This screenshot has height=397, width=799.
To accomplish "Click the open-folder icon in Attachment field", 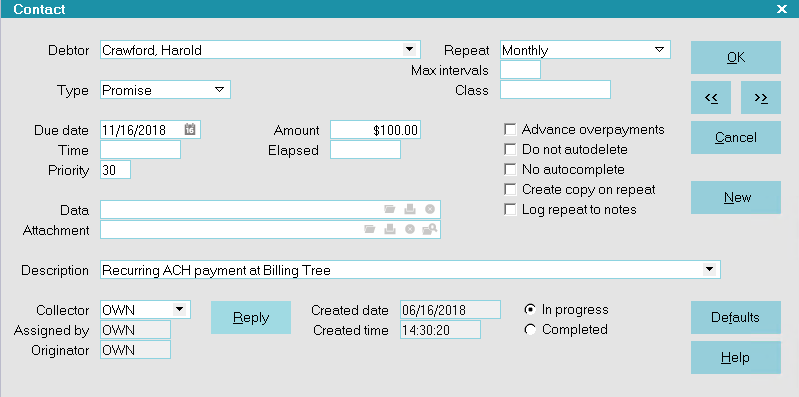I will (370, 230).
